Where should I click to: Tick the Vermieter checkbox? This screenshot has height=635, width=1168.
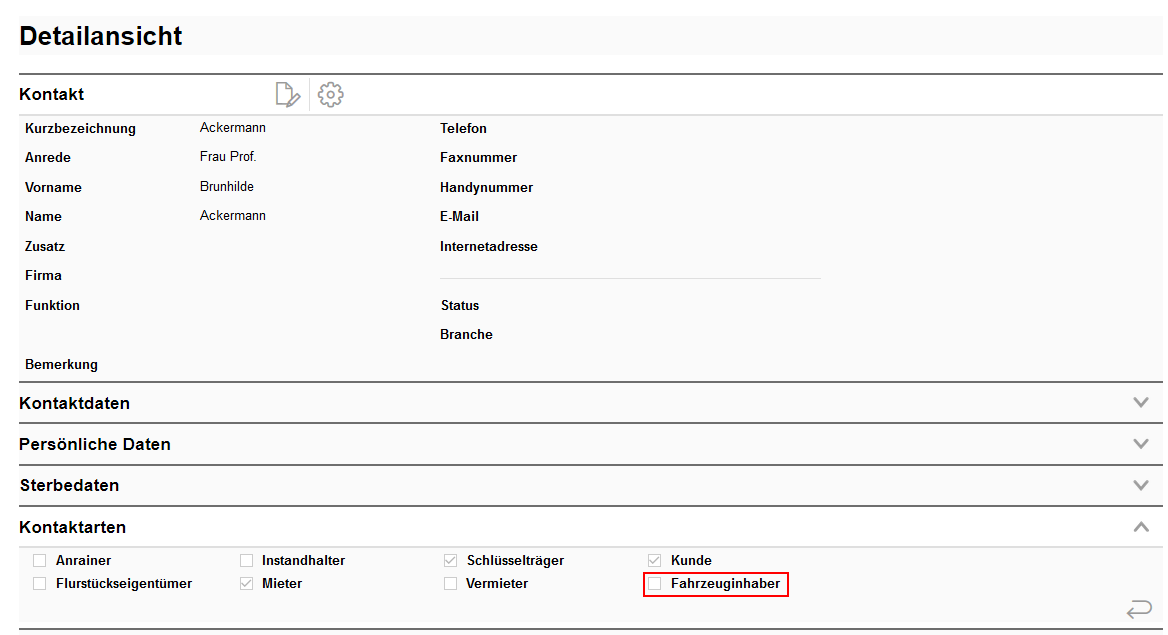point(451,584)
